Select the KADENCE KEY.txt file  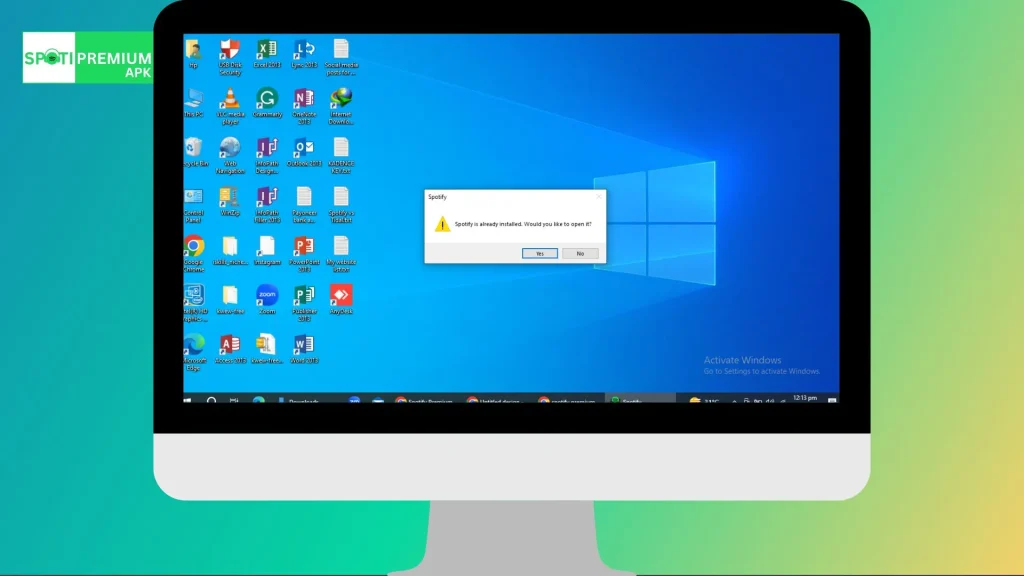(x=341, y=155)
